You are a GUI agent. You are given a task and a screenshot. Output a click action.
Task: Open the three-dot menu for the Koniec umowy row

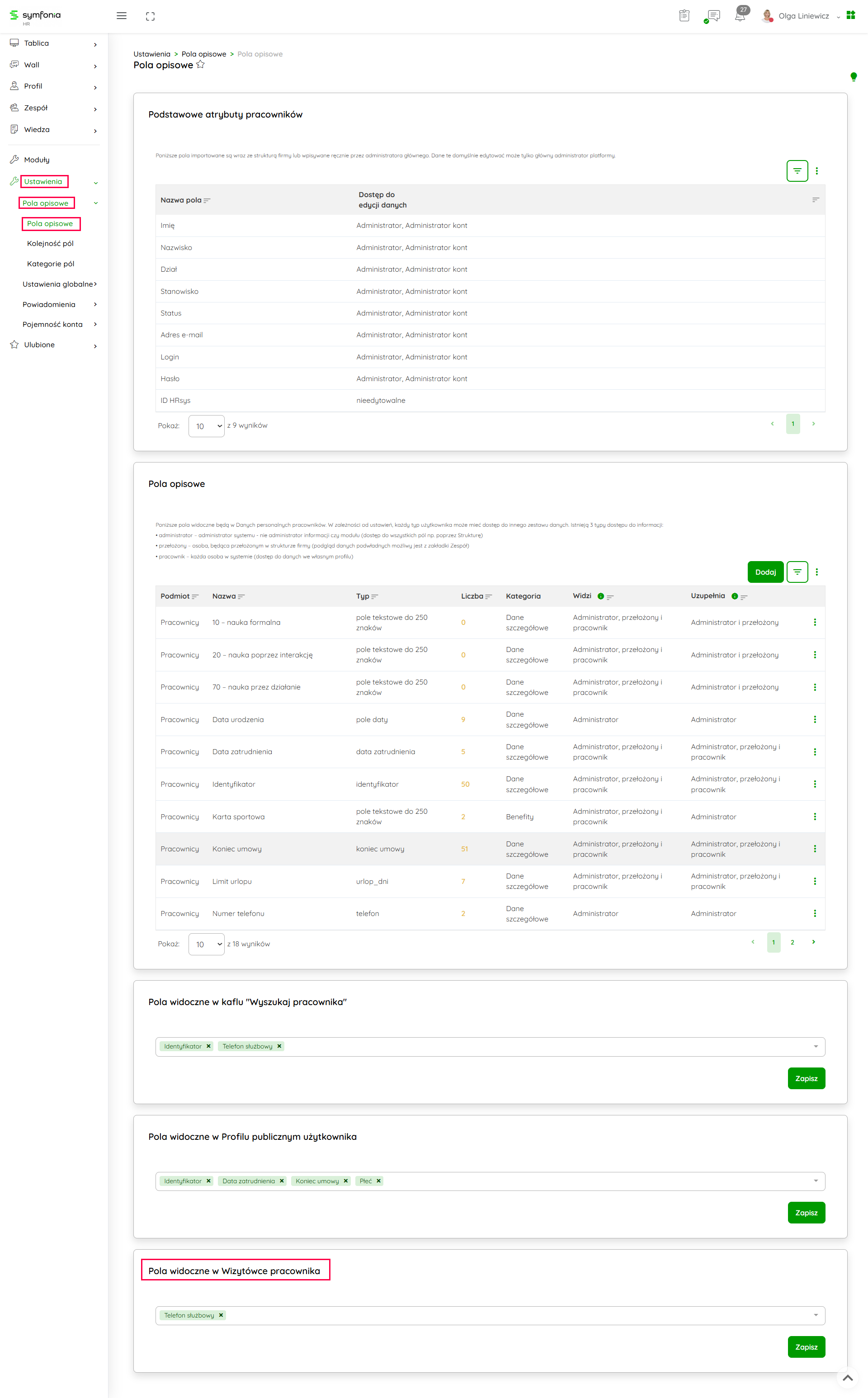point(815,849)
